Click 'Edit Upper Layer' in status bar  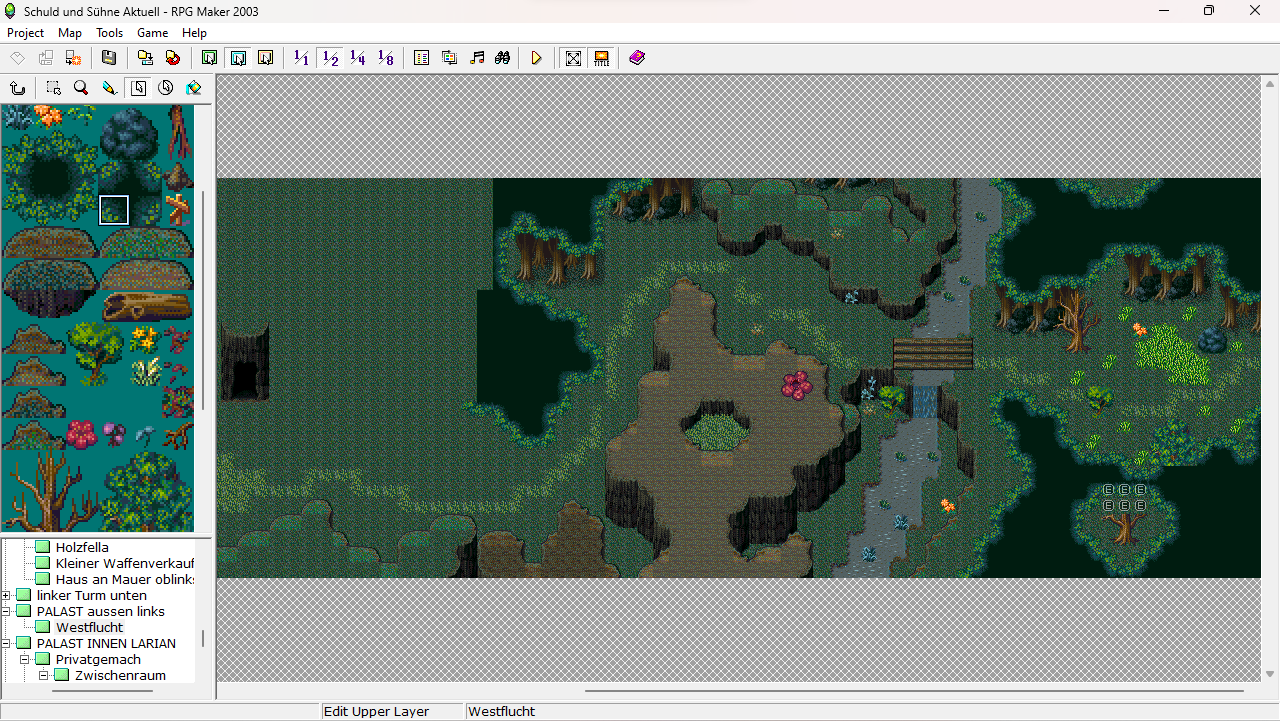pos(377,712)
